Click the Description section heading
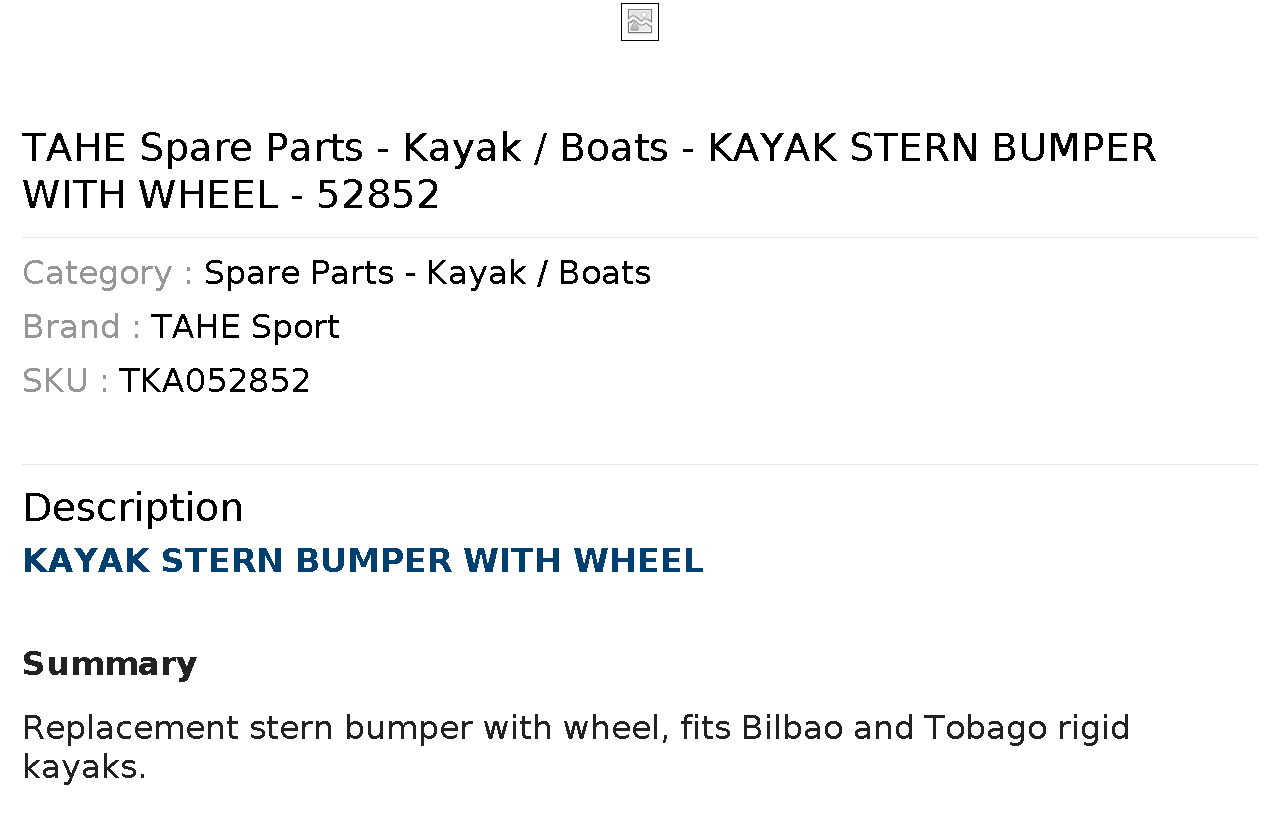The image size is (1280, 818). pyautogui.click(x=132, y=508)
